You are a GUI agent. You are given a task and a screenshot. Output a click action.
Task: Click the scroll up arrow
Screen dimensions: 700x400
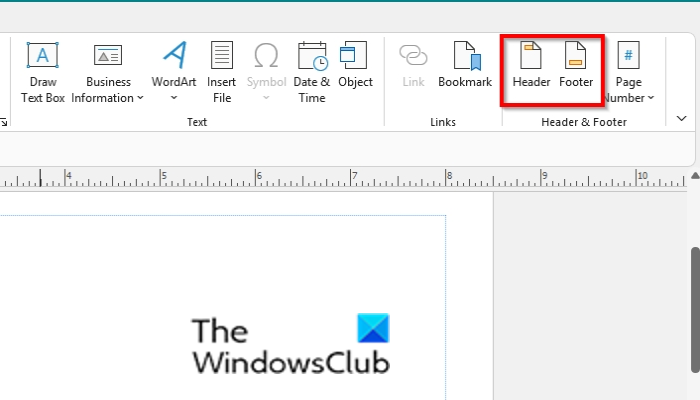point(695,176)
